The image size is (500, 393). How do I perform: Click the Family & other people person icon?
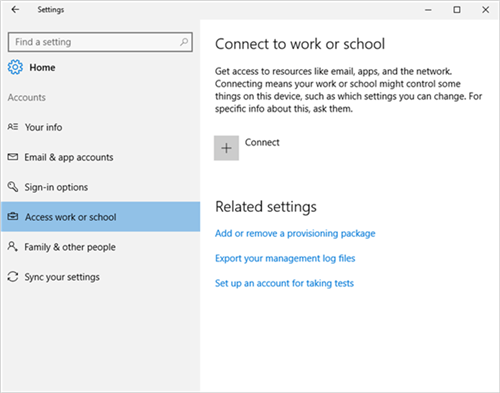click(x=13, y=247)
